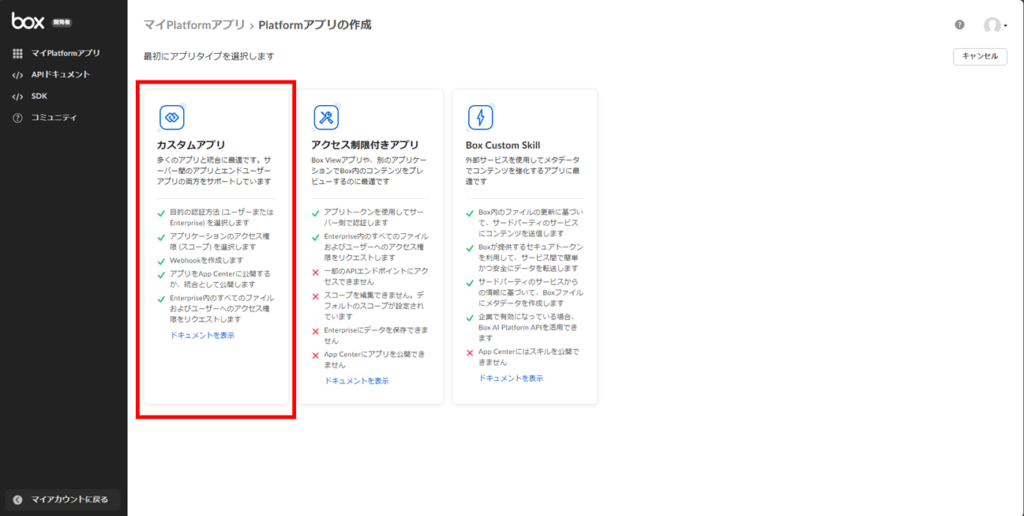Click the カスタムアプリ card icon
The width and height of the screenshot is (1024, 516).
coord(172,118)
